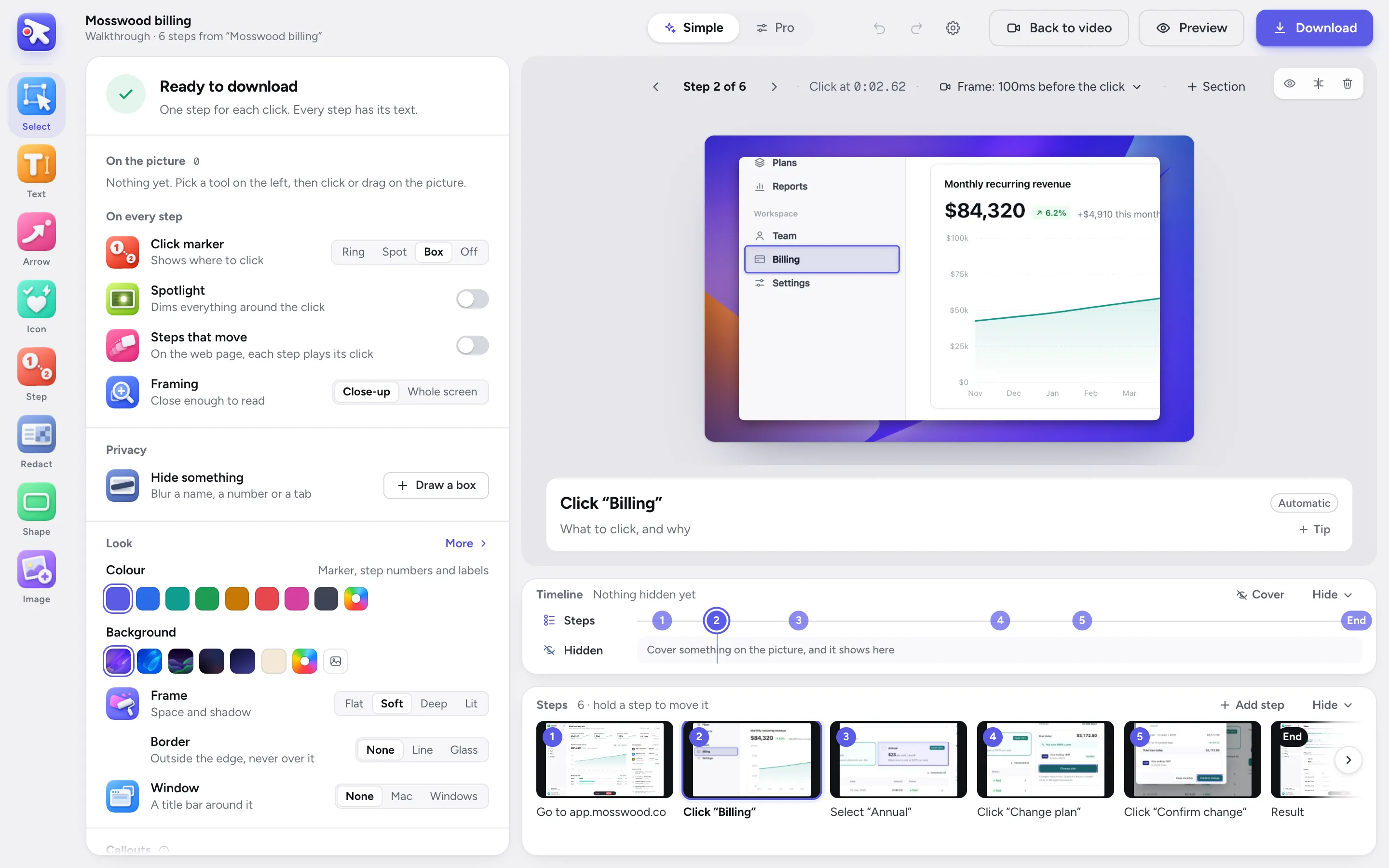
Task: Go to previous step arrow
Action: click(x=655, y=87)
